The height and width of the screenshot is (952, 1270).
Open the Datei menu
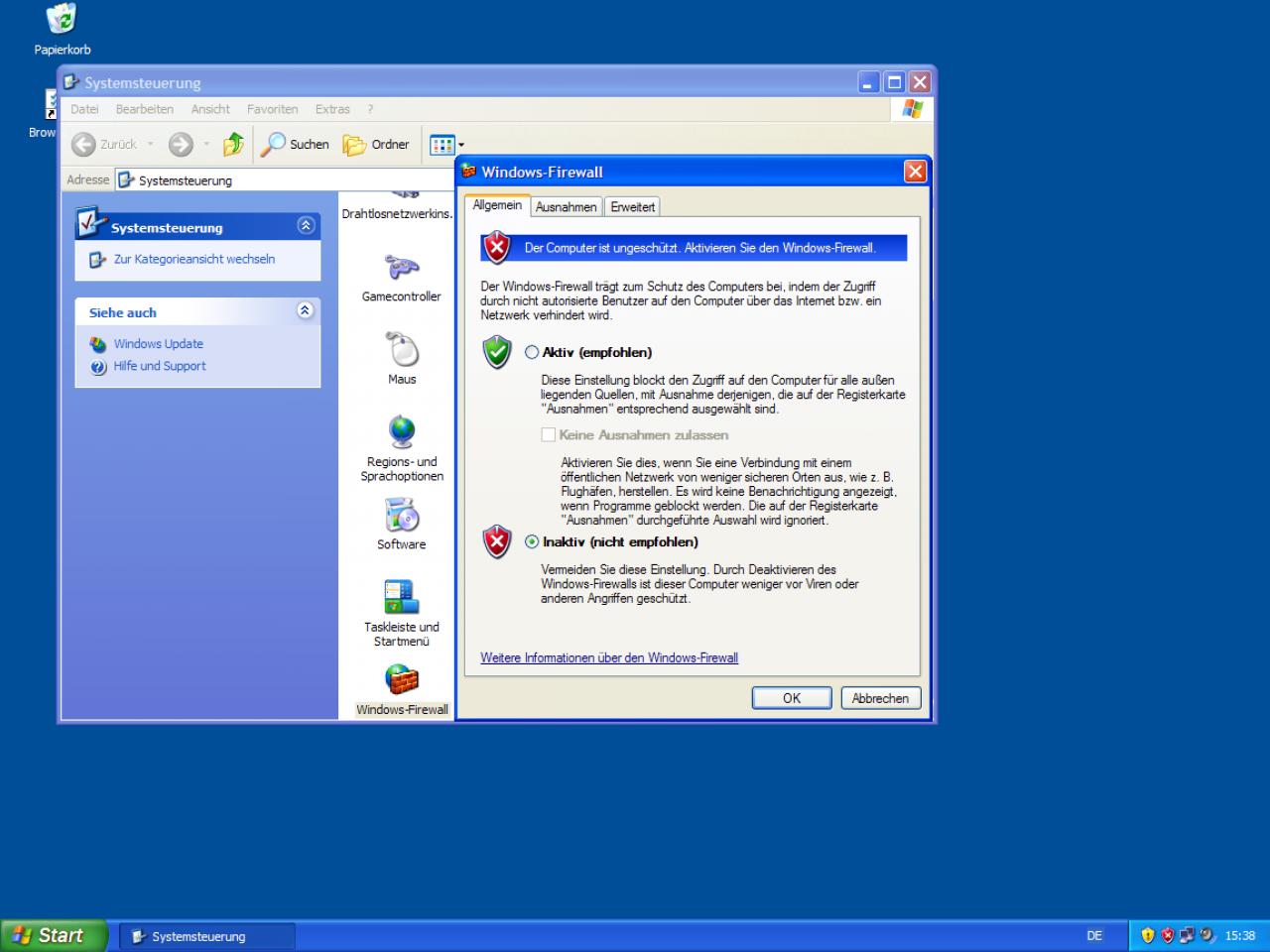click(x=84, y=109)
